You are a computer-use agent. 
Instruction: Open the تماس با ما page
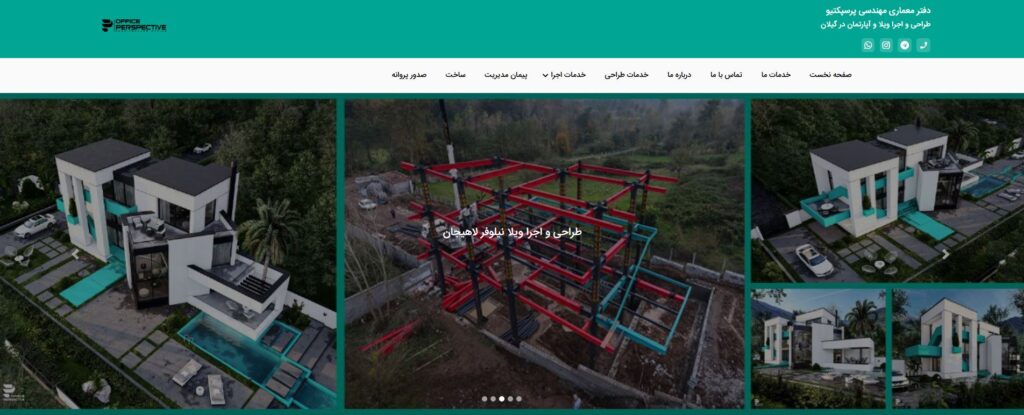(726, 75)
